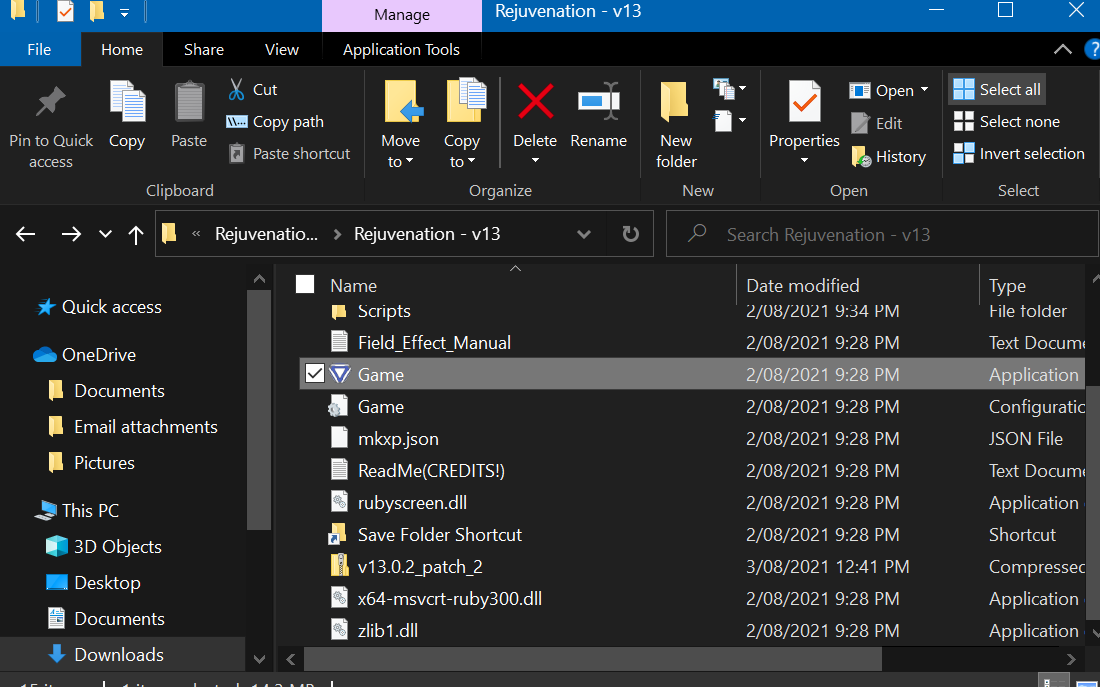The width and height of the screenshot is (1100, 687).
Task: Click the Cut scissors icon
Action: pyautogui.click(x=236, y=90)
